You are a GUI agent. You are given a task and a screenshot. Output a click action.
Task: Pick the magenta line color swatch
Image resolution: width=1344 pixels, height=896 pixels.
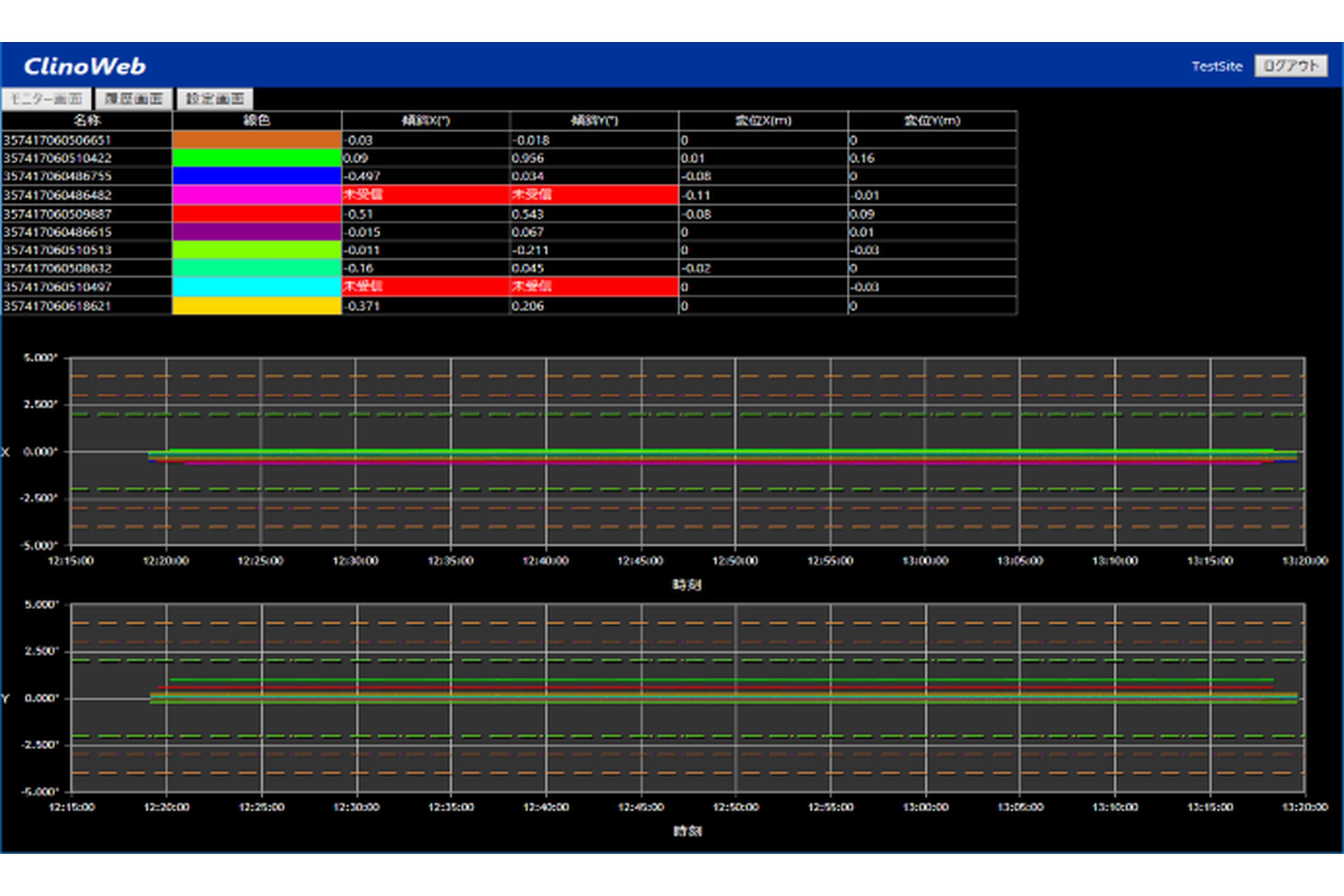click(257, 195)
